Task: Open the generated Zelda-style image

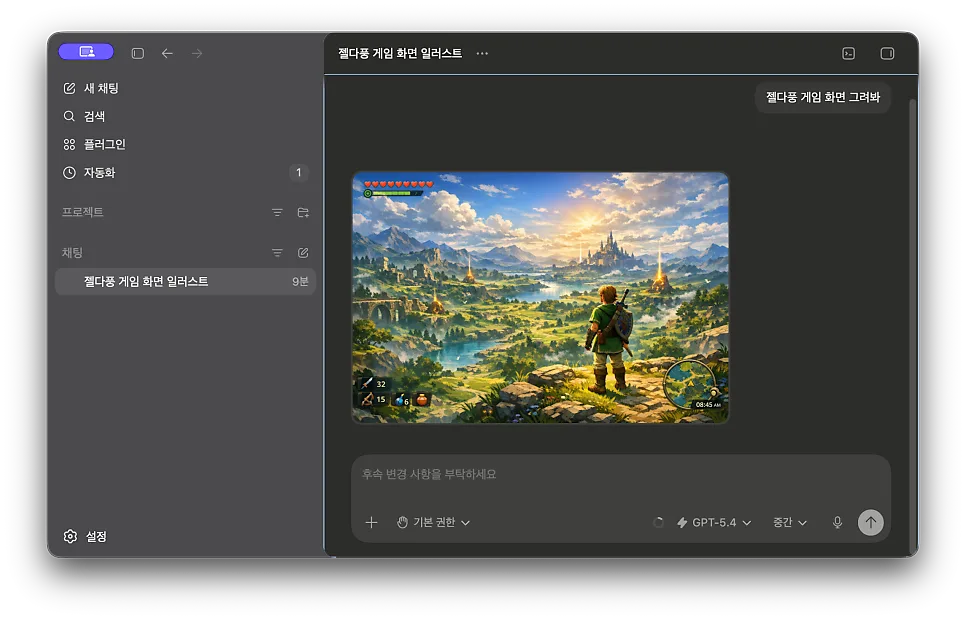Action: pyautogui.click(x=540, y=298)
